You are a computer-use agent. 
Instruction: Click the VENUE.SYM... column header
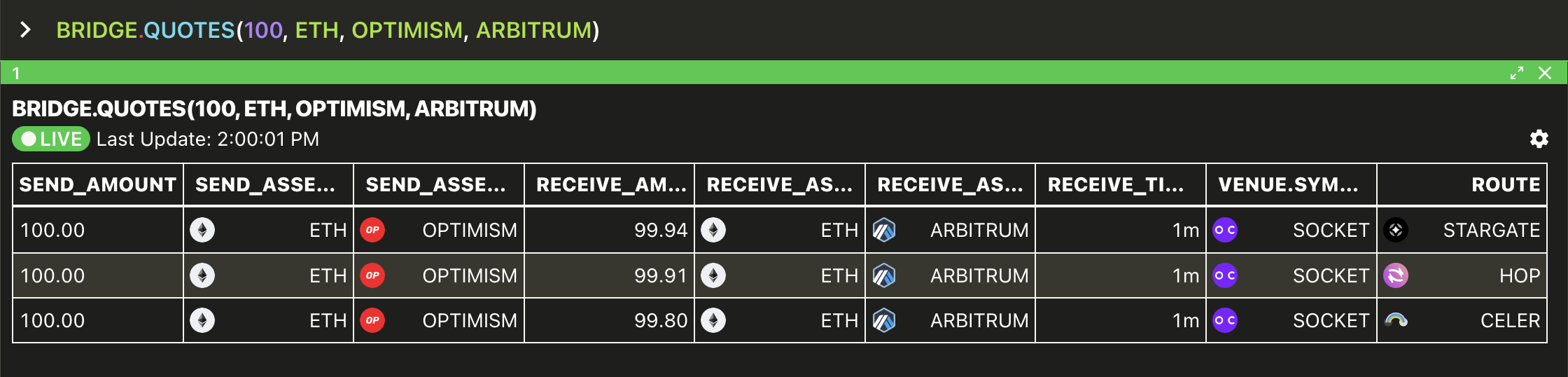click(x=1291, y=184)
